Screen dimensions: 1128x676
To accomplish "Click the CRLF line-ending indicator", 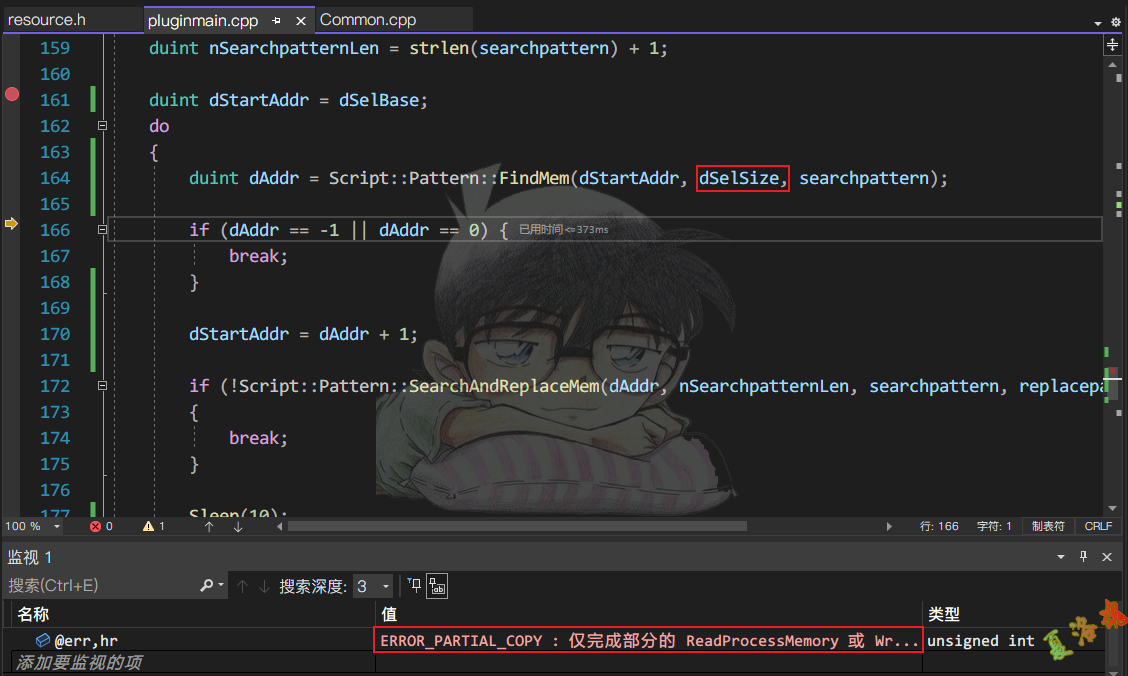I will (x=1098, y=526).
